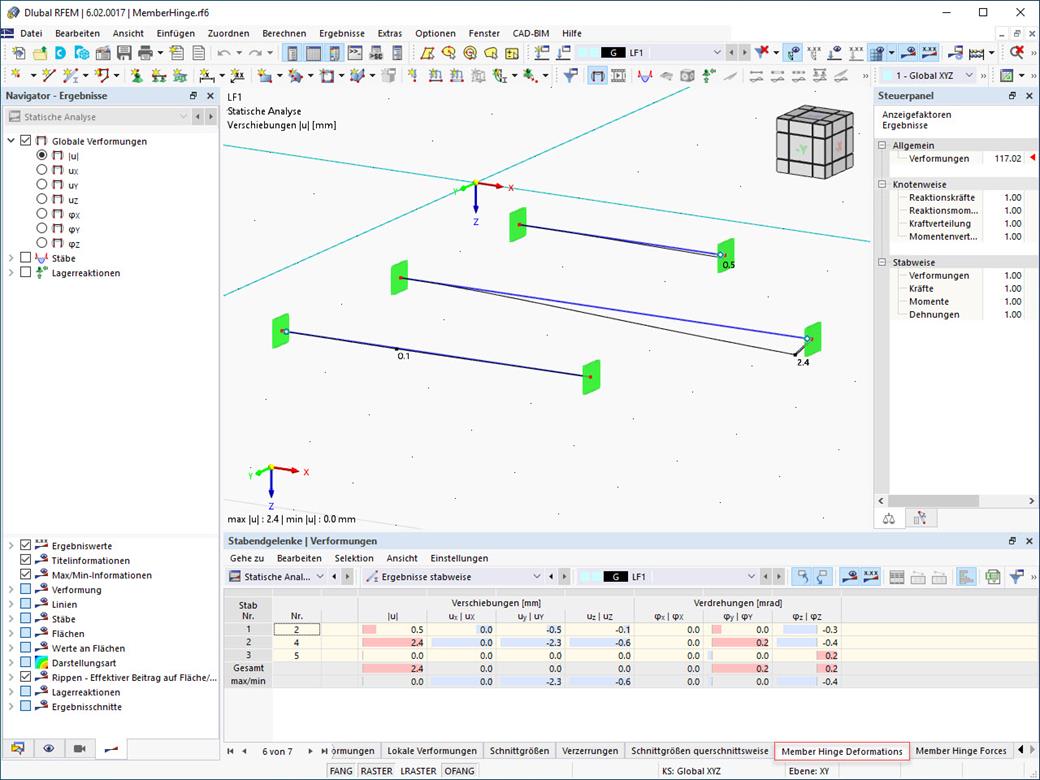Collapse the Globale Verformungen tree node
1040x780 pixels.
click(x=11, y=141)
